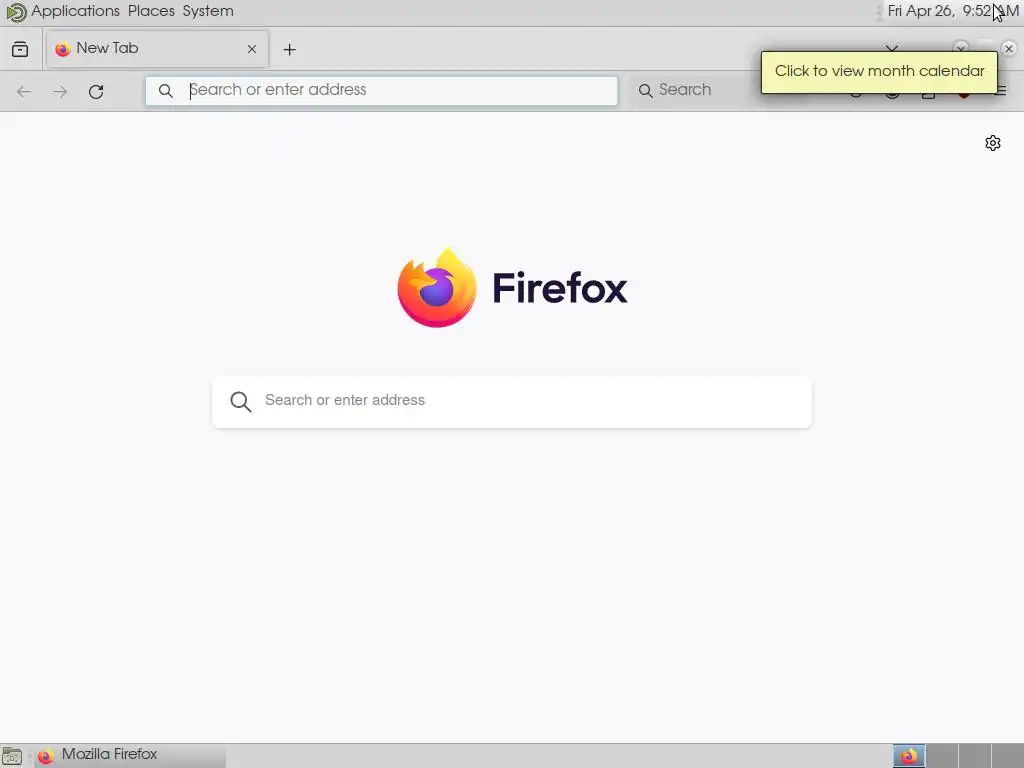Close the New Tab tab
The image size is (1024, 768).
coord(252,49)
